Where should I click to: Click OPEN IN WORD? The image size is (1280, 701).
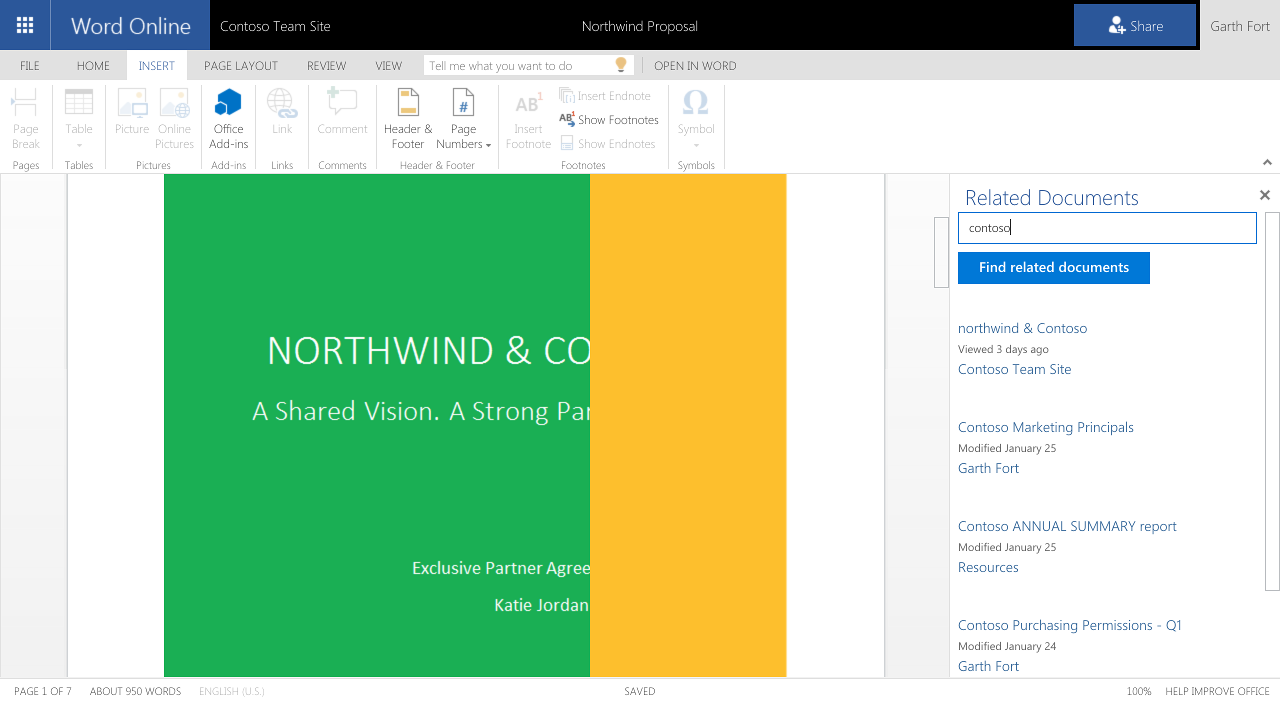(x=695, y=66)
